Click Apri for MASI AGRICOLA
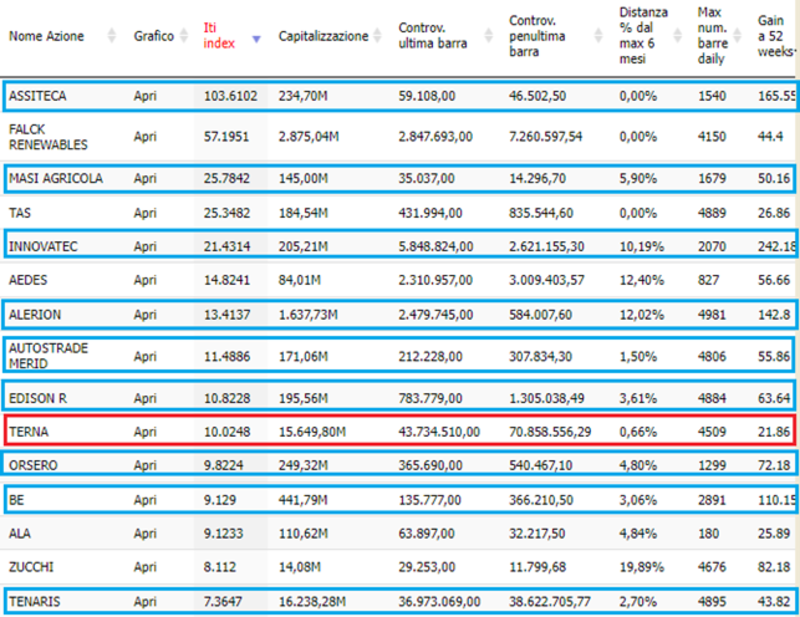 click(x=145, y=179)
